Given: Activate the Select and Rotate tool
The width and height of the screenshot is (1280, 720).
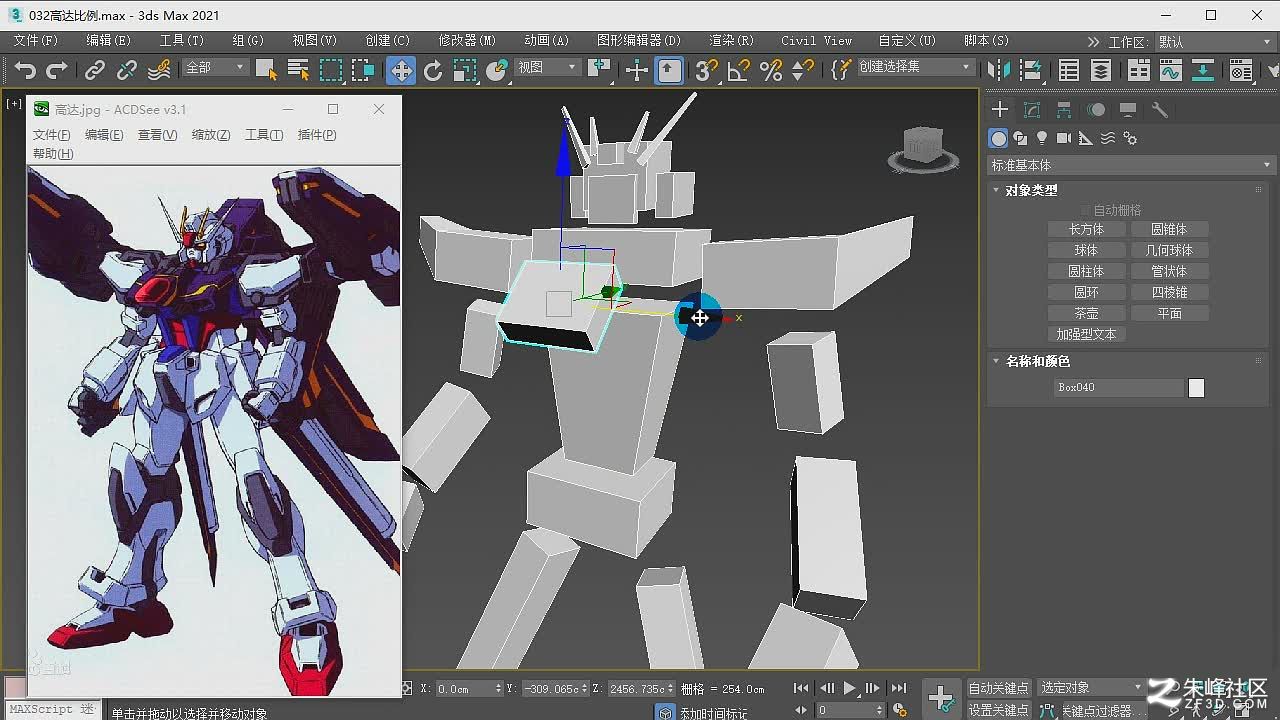Looking at the screenshot, I should 433,70.
